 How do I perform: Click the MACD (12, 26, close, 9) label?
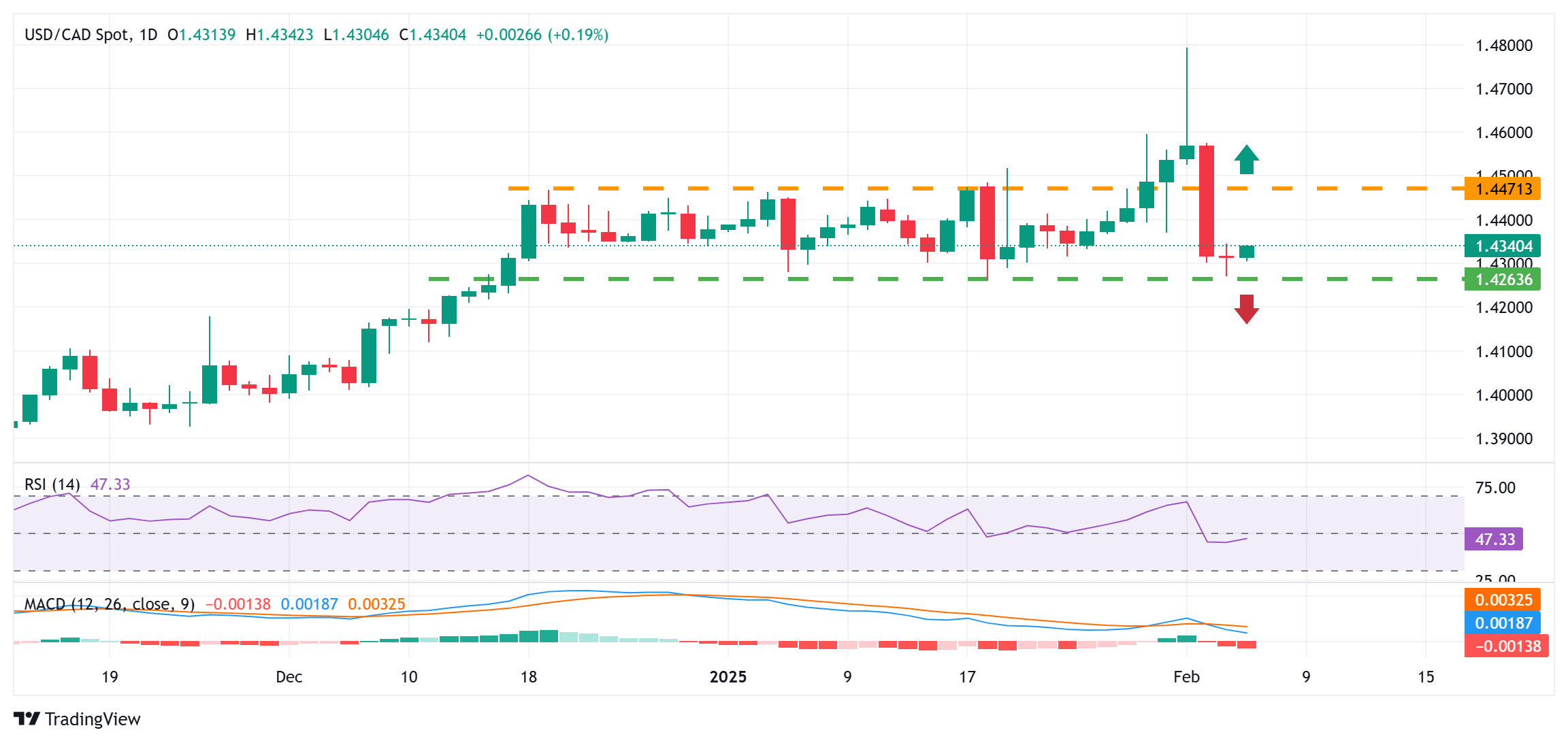[x=109, y=604]
